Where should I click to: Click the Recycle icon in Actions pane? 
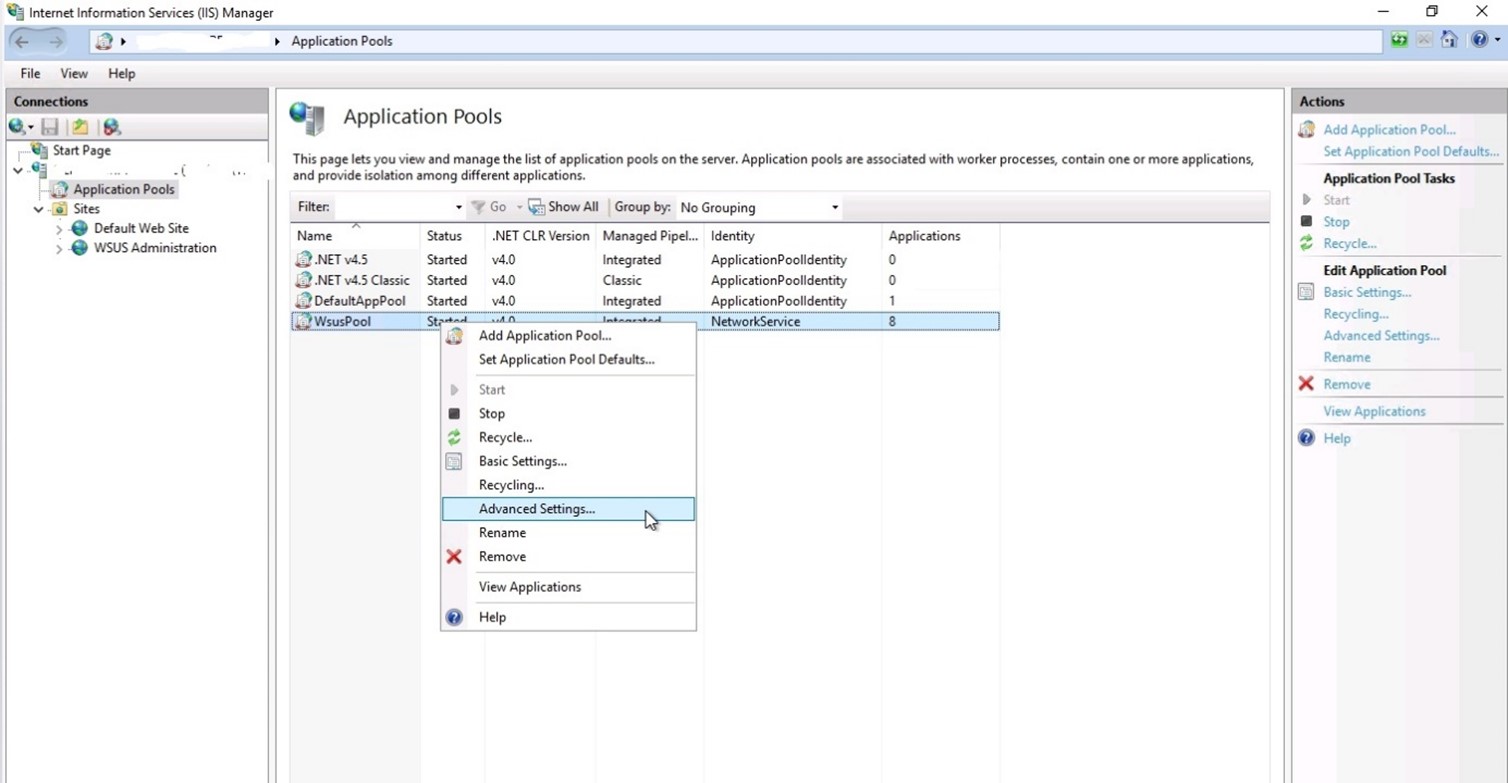pyautogui.click(x=1306, y=243)
